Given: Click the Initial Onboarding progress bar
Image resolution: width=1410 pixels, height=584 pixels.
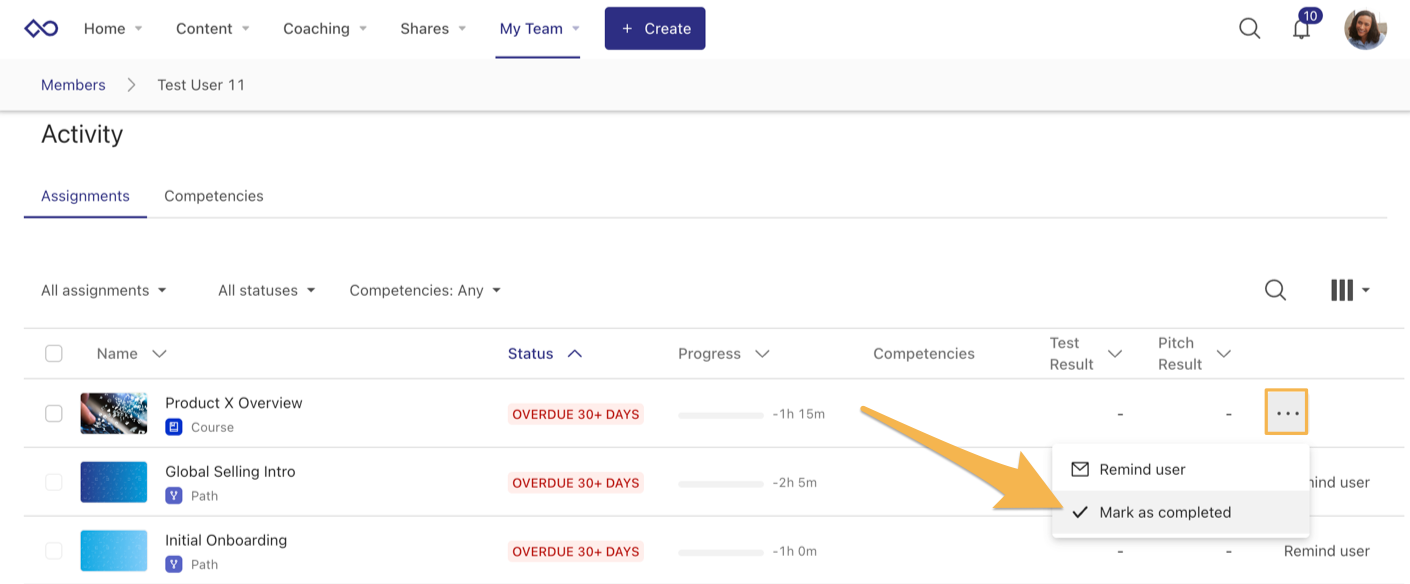Looking at the screenshot, I should 721,552.
